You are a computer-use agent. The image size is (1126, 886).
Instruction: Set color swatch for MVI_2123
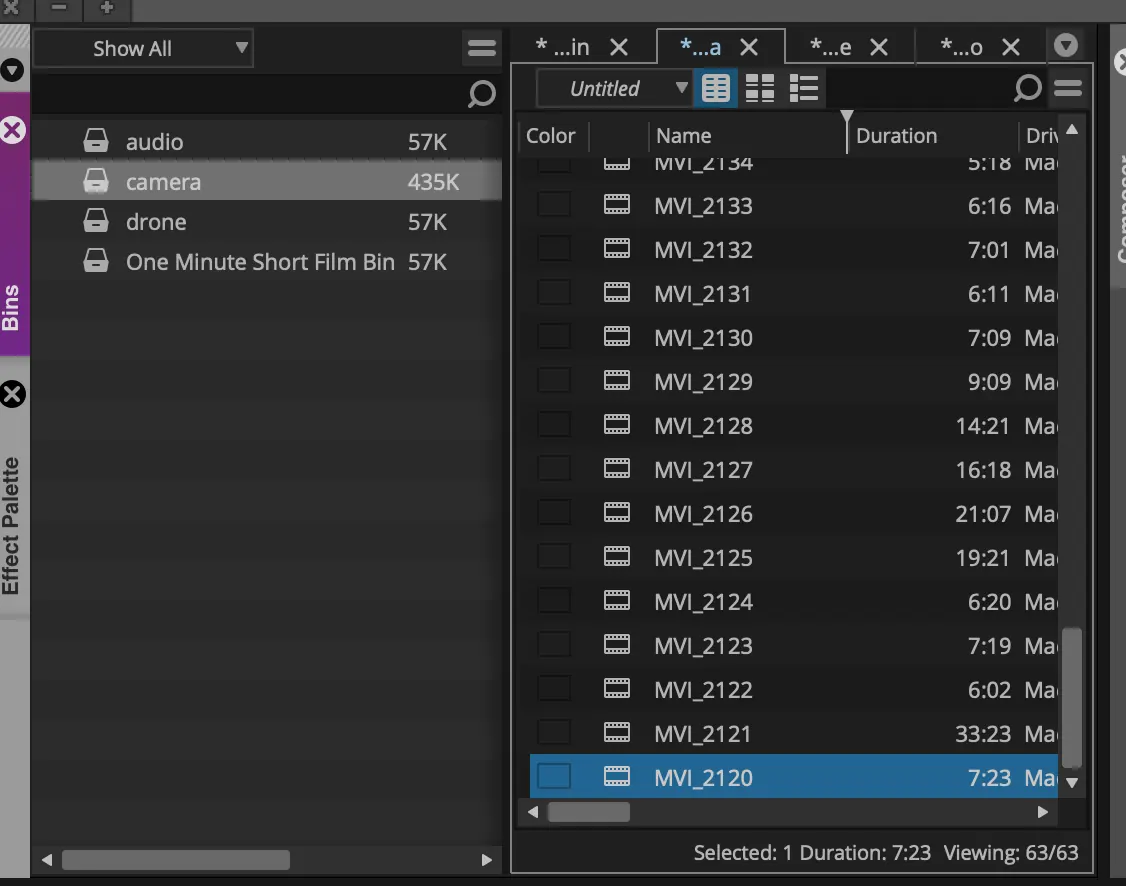pyautogui.click(x=554, y=645)
